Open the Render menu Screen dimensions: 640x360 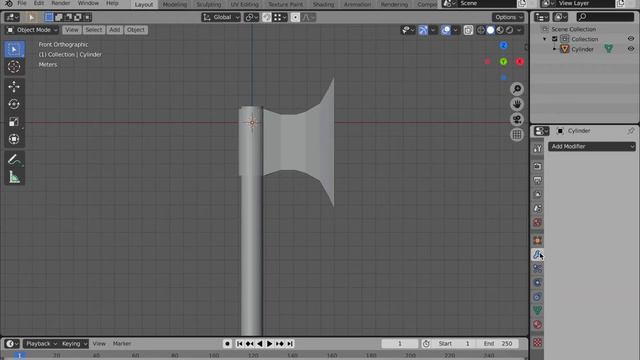[x=60, y=3]
